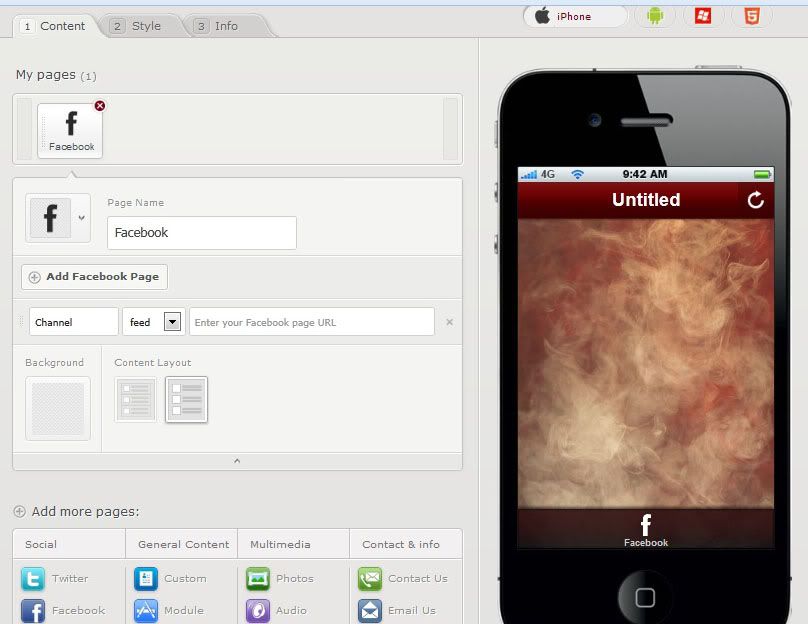Open the feed type dropdown
Screen dimensions: 808x624
point(172,322)
